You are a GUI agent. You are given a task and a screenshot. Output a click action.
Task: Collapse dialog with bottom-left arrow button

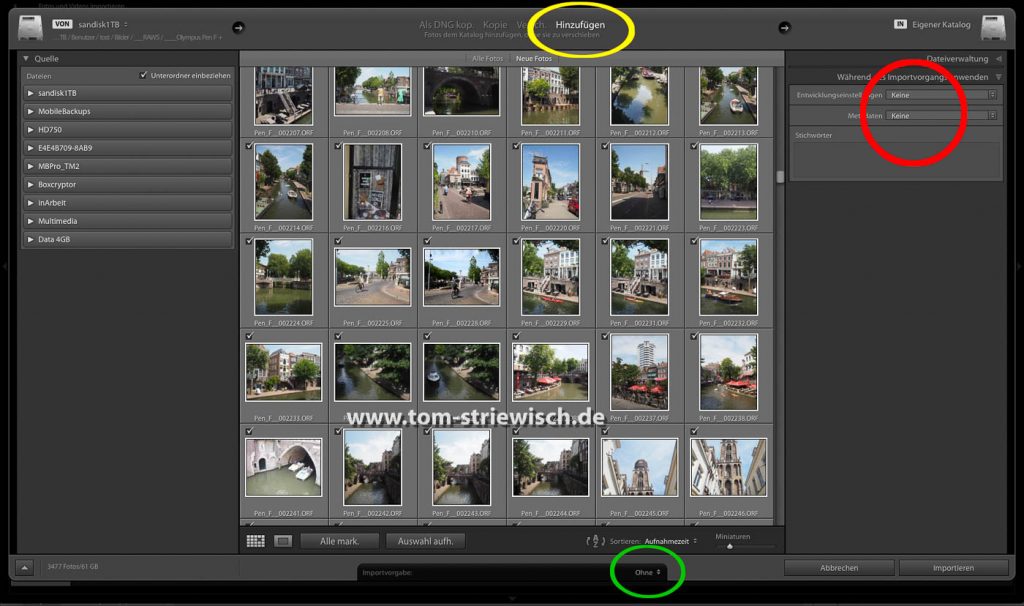(25, 568)
